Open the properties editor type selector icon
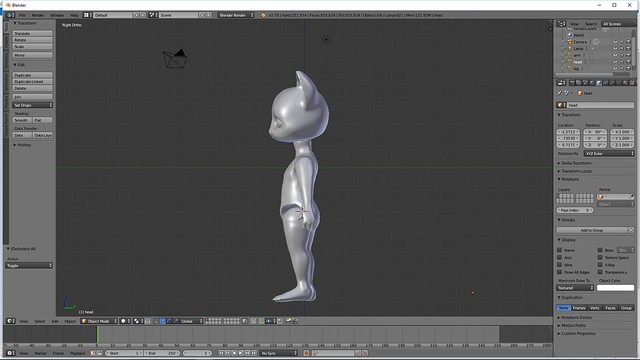Viewport: 640px width, 360px height. click(x=561, y=83)
